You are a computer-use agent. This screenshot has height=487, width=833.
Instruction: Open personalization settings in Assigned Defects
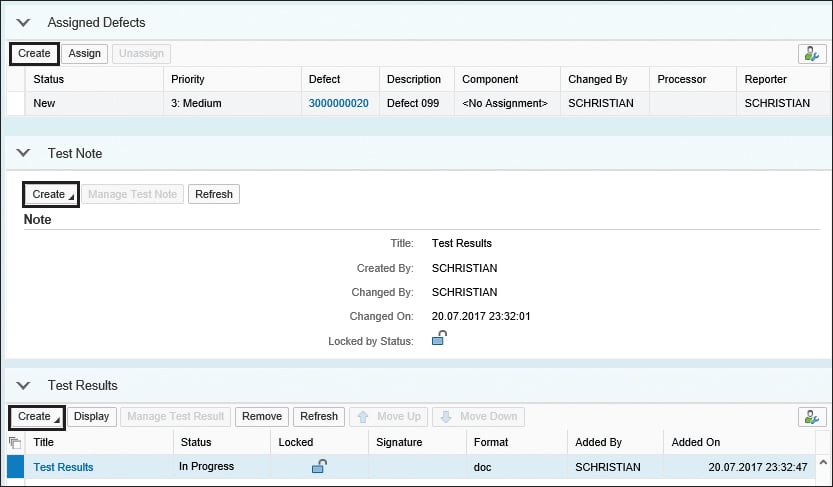pyautogui.click(x=811, y=54)
